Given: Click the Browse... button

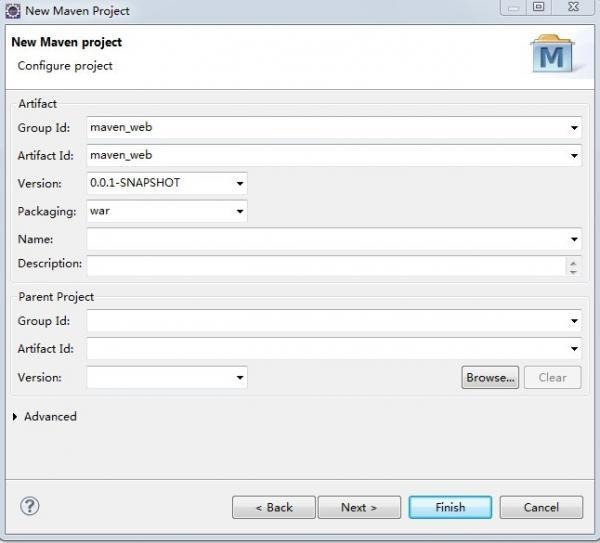Looking at the screenshot, I should pos(490,378).
